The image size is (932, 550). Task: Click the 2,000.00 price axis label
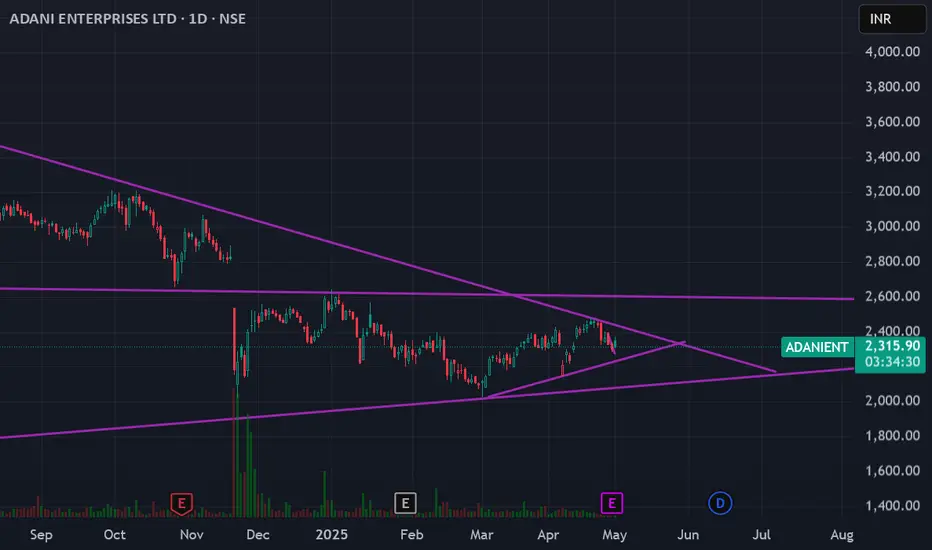[892, 401]
